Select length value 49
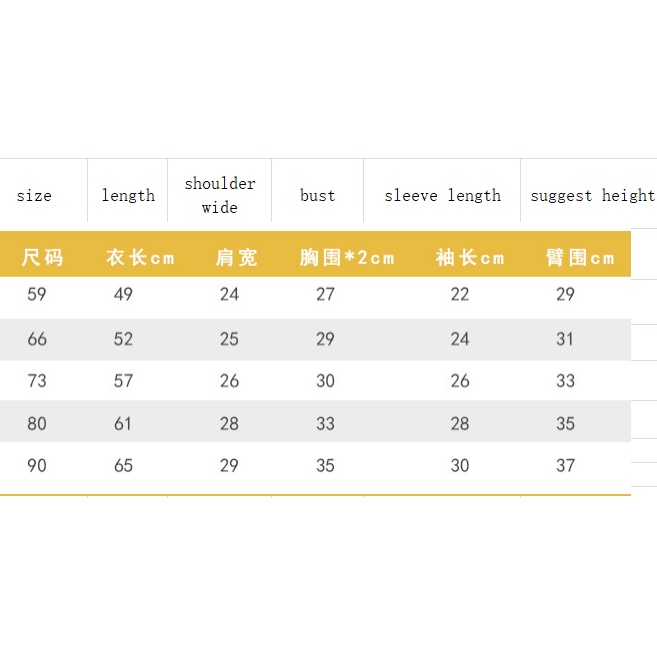Viewport: 657px width, 657px height. pyautogui.click(x=123, y=294)
